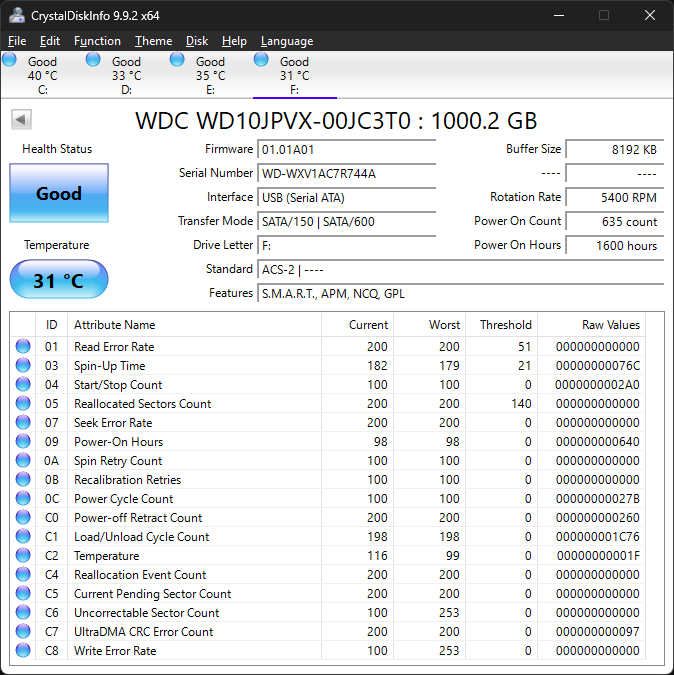The height and width of the screenshot is (675, 674).
Task: Click the status icon for Reallocated Sectors Count
Action: 23,403
